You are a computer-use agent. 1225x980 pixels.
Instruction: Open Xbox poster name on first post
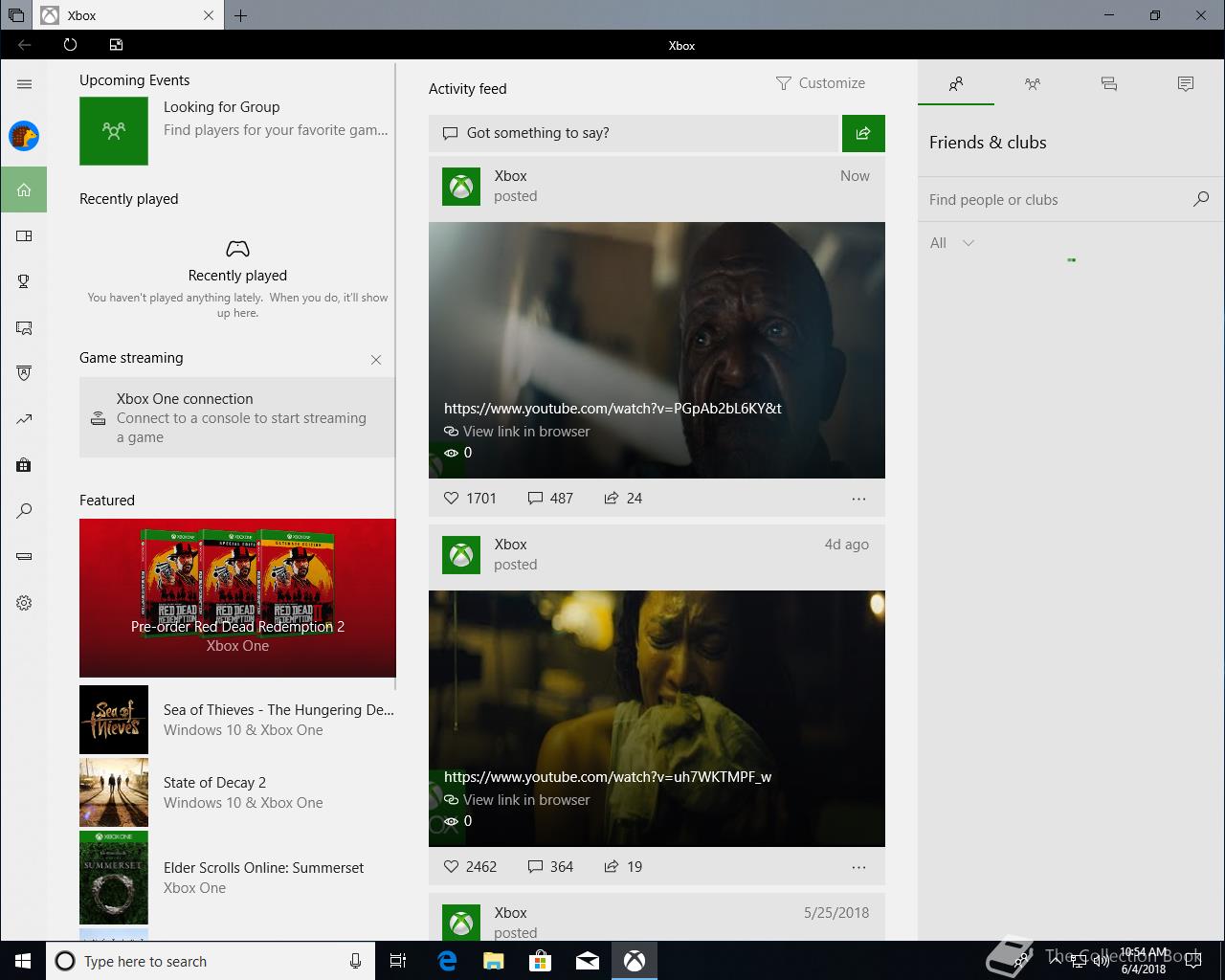(510, 176)
